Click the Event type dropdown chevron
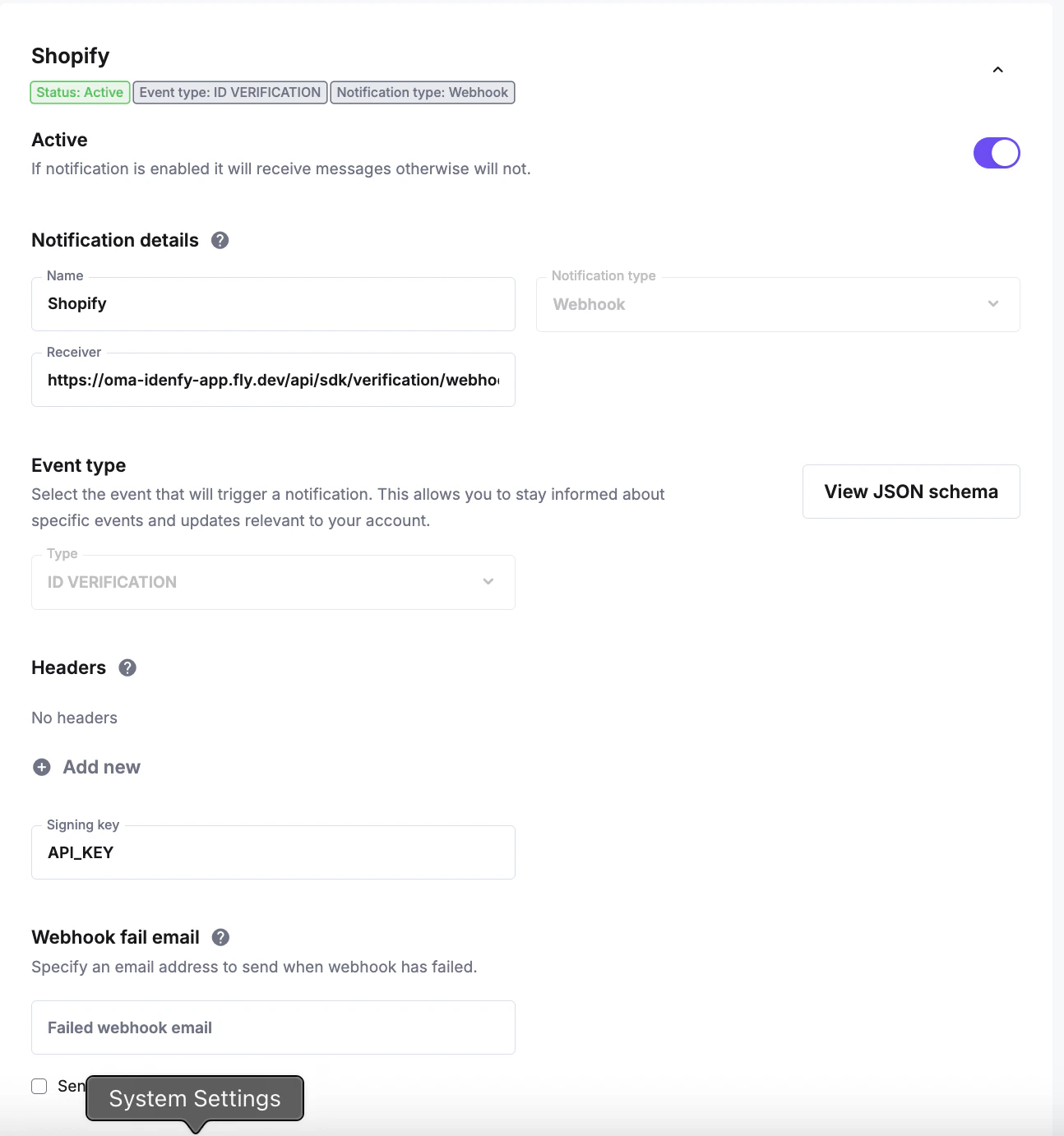 pyautogui.click(x=488, y=582)
